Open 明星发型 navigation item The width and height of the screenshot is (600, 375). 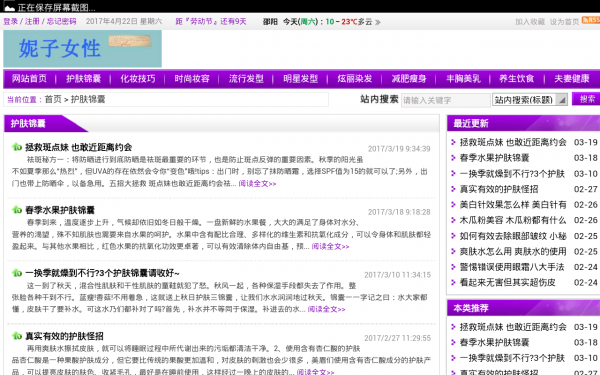300,79
